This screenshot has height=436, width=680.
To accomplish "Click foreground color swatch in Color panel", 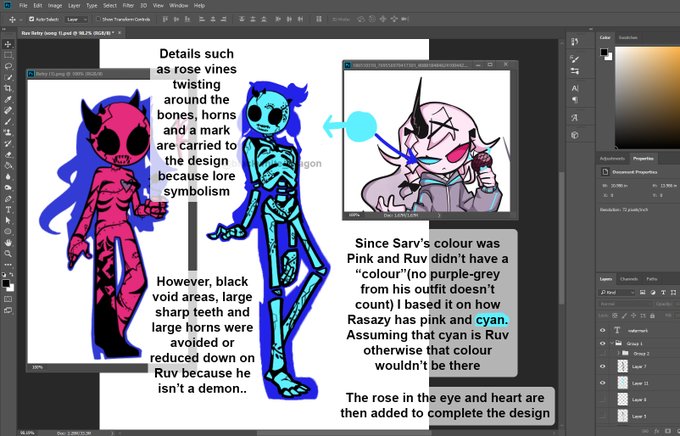I will [604, 52].
